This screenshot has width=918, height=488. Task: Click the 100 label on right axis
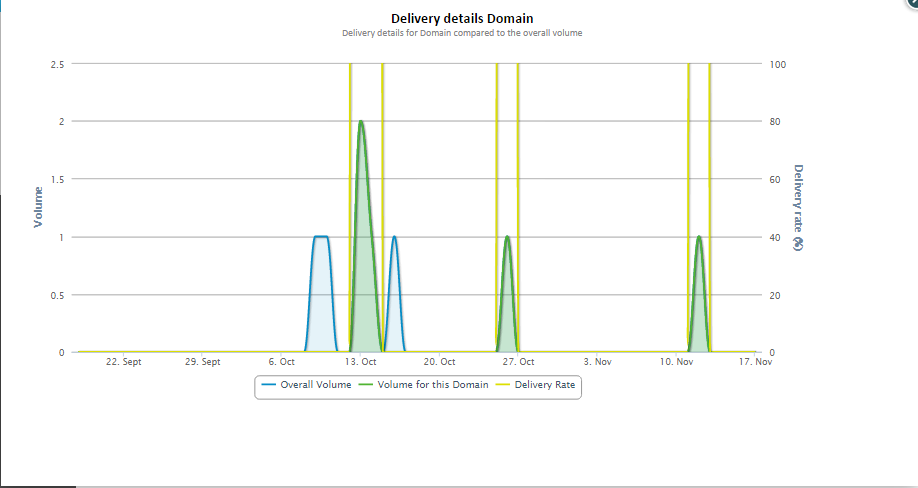click(778, 64)
